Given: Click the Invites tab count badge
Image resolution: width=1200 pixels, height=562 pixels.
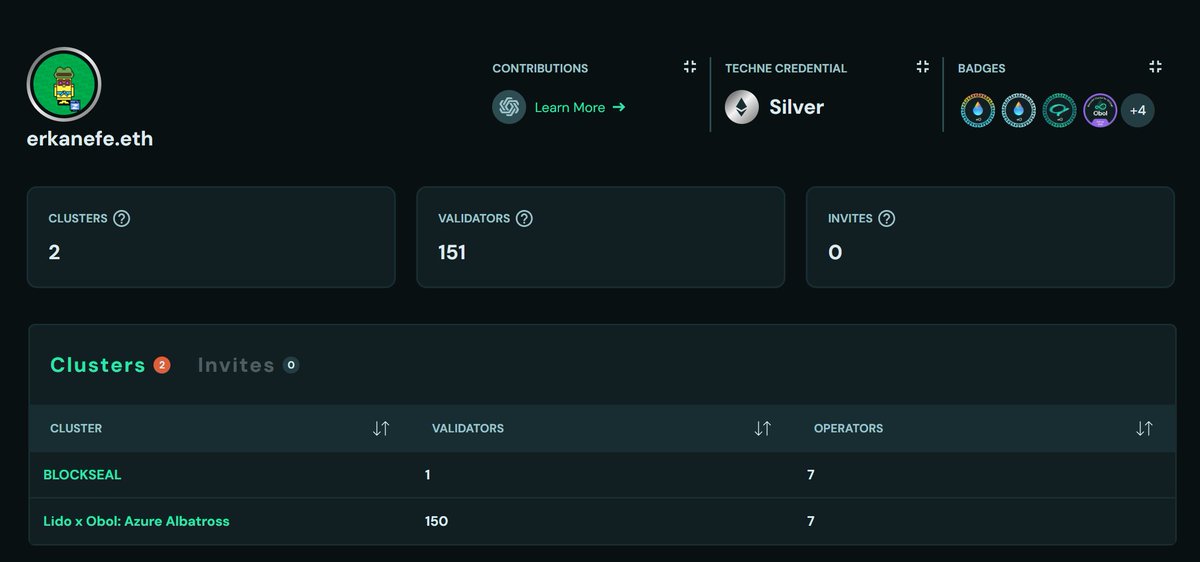Looking at the screenshot, I should 291,365.
